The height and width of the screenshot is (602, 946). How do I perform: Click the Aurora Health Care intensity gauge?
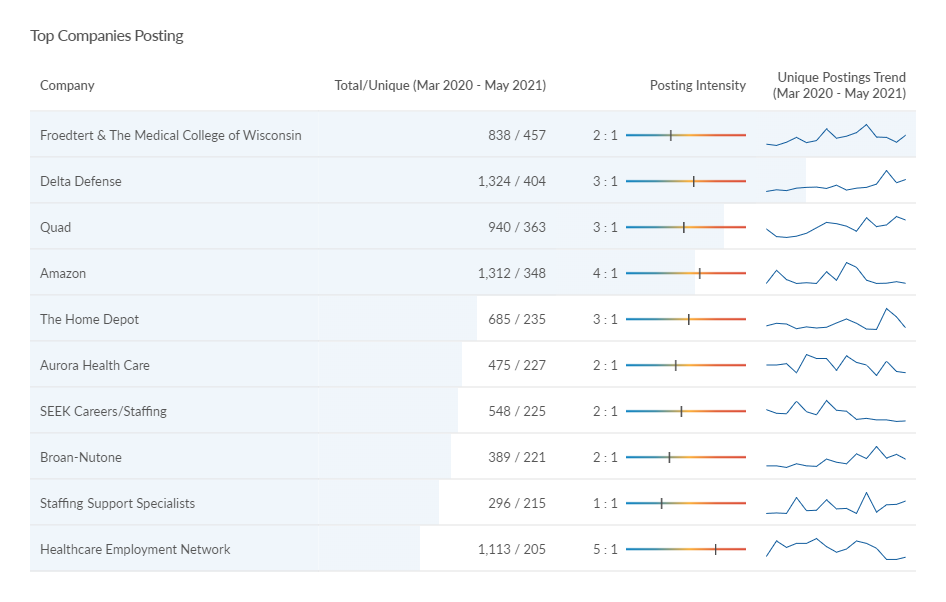tap(686, 365)
